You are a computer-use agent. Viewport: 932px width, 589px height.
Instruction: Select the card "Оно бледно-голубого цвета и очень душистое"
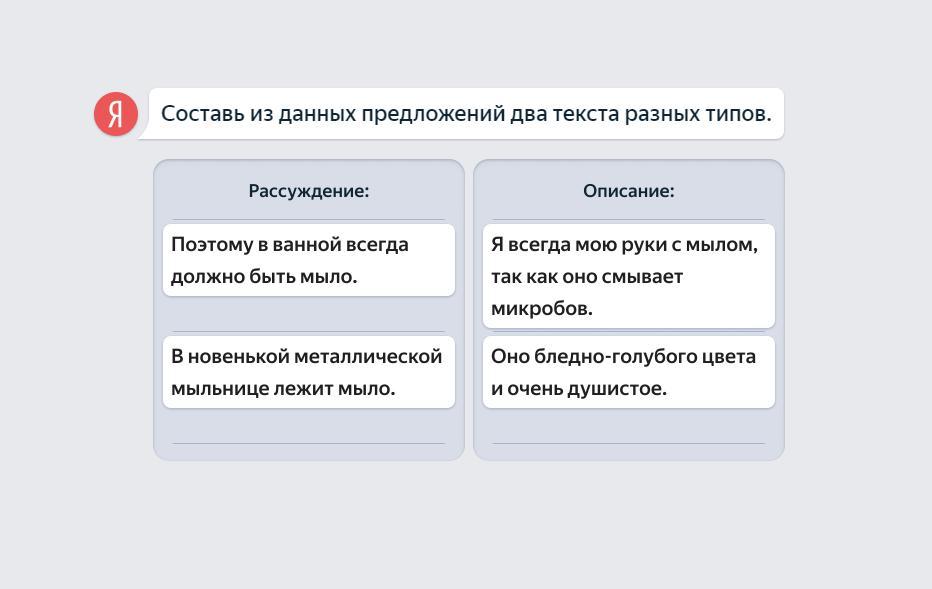click(629, 372)
